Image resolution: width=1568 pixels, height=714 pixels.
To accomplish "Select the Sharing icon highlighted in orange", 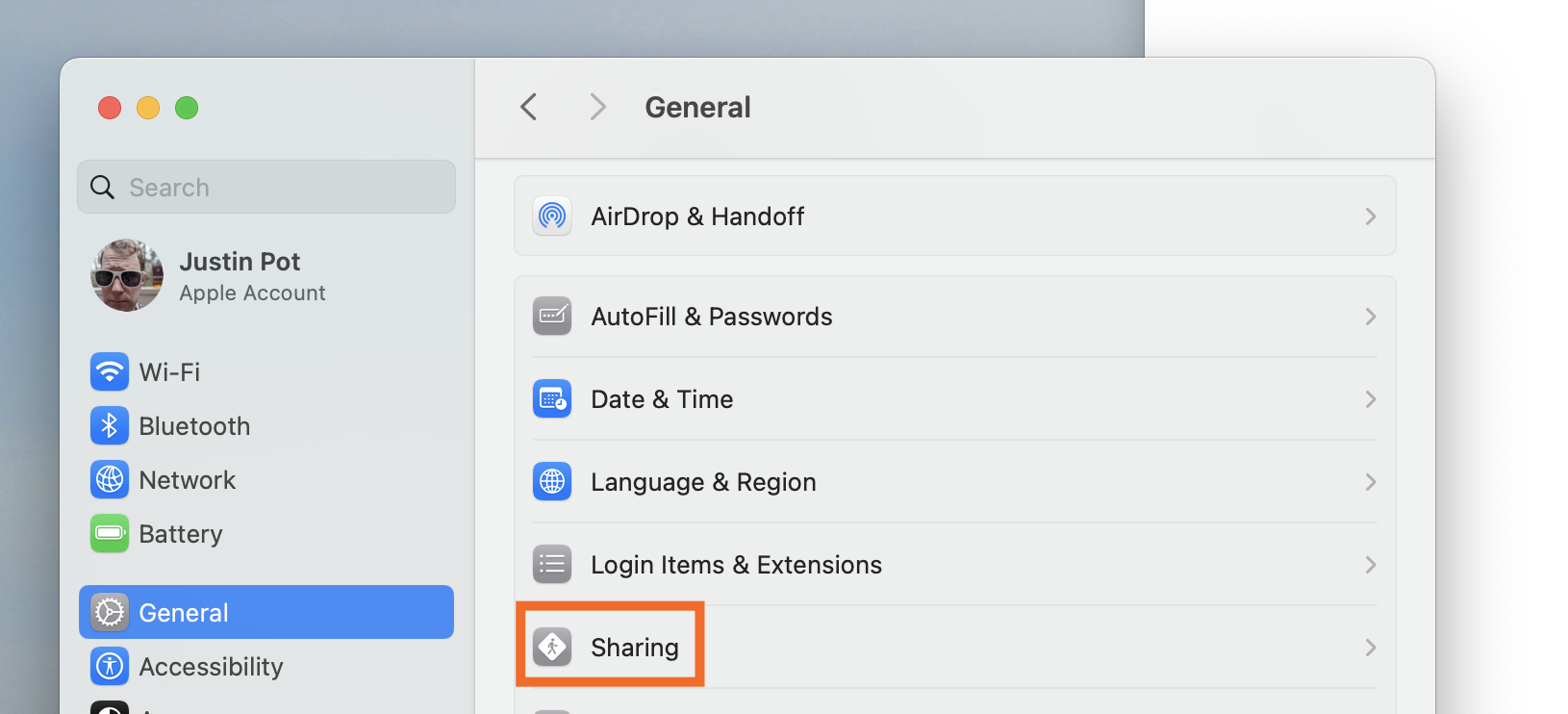I will coord(552,647).
